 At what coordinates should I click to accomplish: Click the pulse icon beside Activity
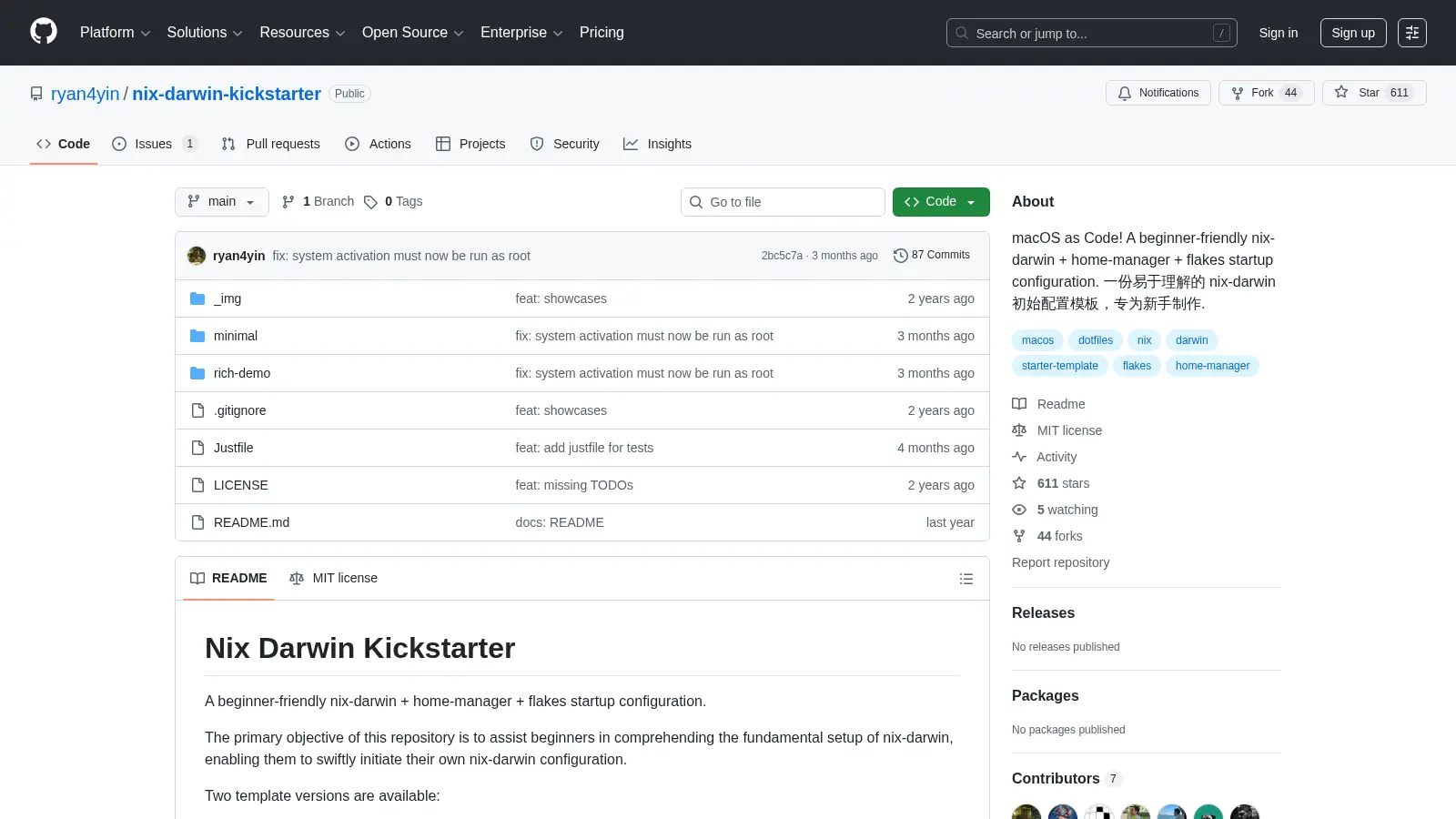(x=1019, y=457)
